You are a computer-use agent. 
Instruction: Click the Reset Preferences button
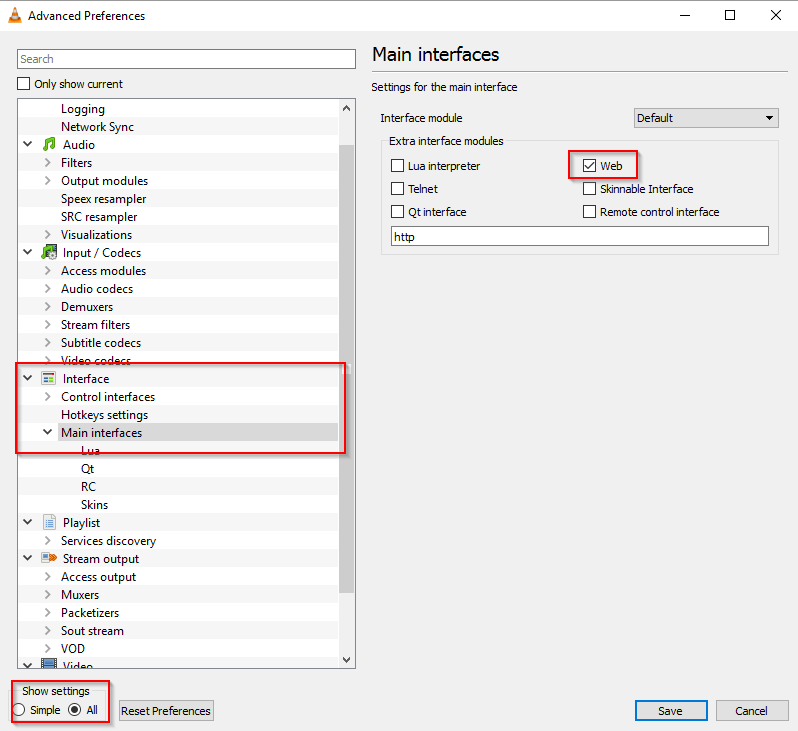click(166, 711)
